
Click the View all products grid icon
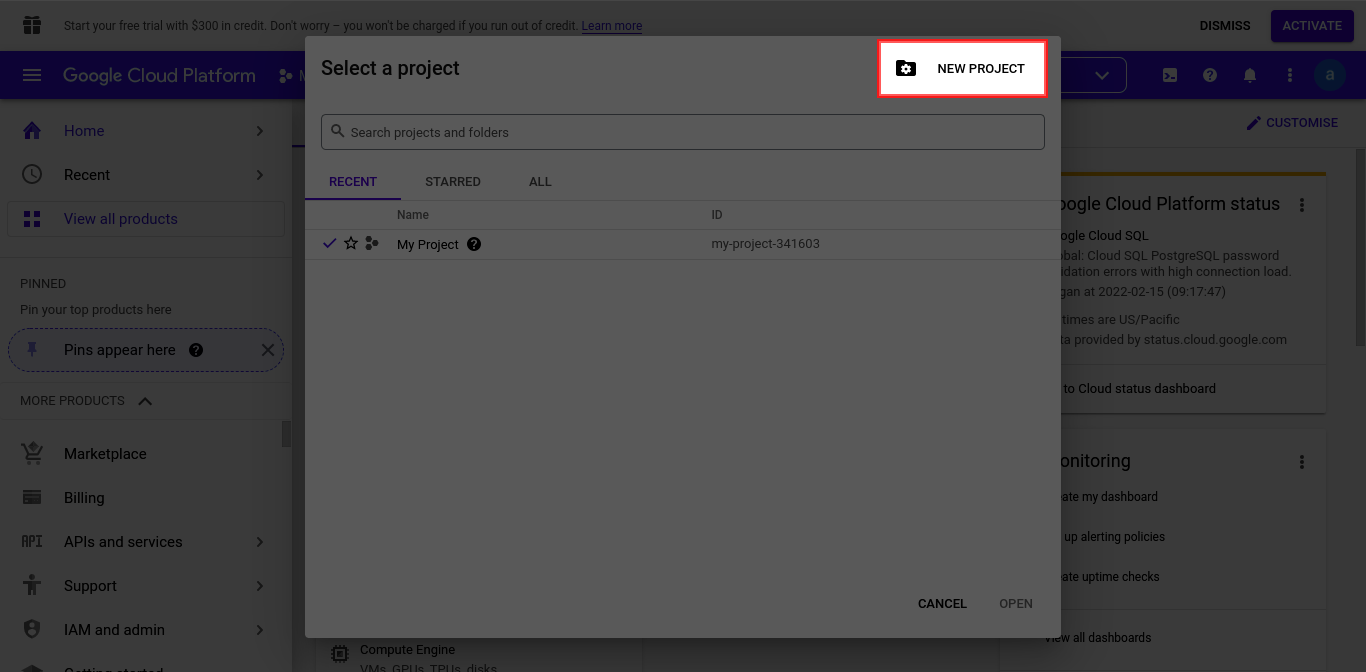click(32, 219)
